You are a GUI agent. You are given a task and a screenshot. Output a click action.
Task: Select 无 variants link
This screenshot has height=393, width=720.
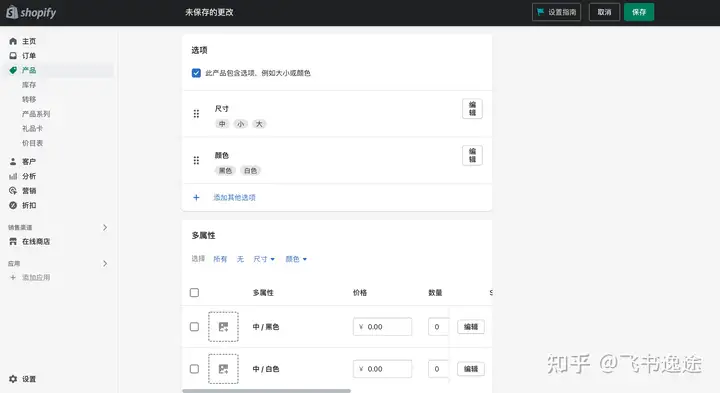point(240,259)
